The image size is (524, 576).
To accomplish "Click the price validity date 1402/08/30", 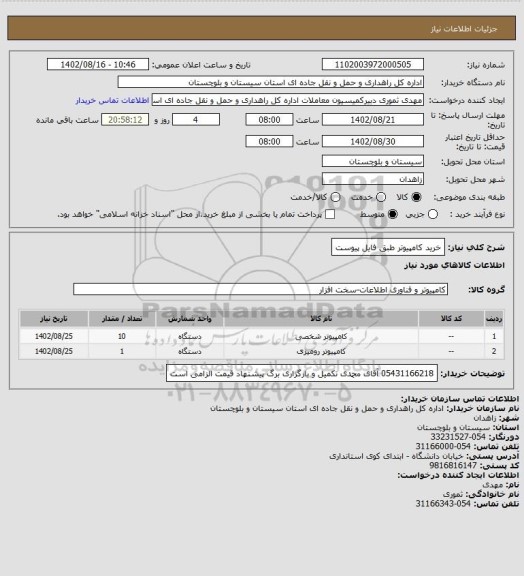I will tap(373, 141).
